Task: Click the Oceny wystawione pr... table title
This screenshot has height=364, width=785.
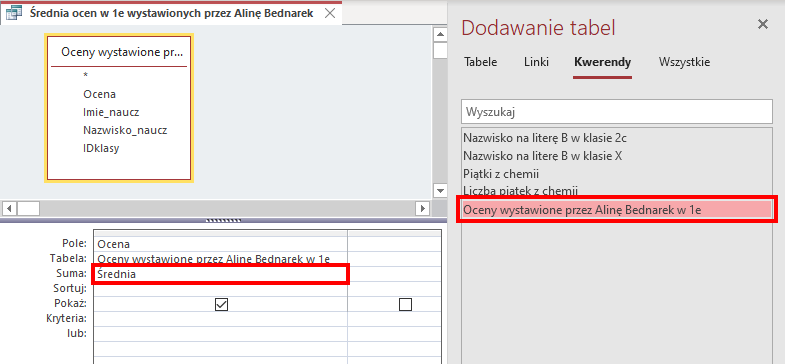Action: click(x=122, y=52)
